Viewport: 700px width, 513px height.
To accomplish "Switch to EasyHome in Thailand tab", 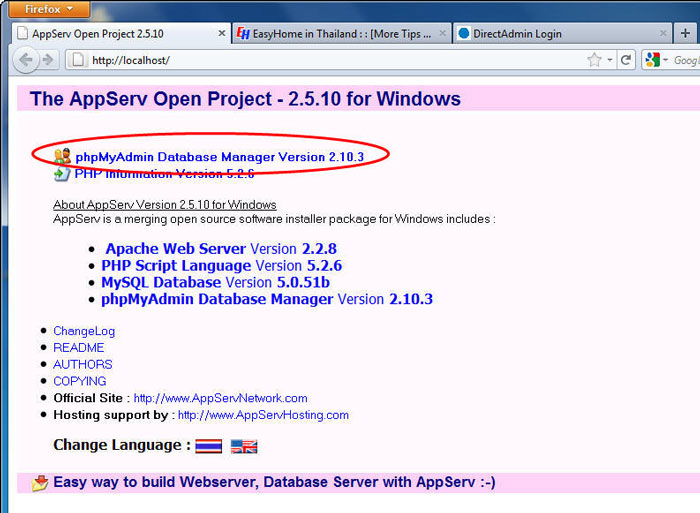I will pyautogui.click(x=342, y=33).
